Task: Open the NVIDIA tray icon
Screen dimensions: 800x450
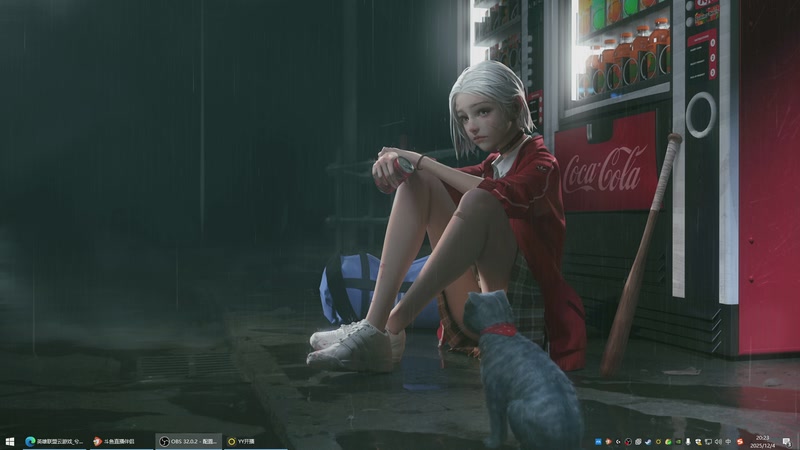Action: [x=678, y=442]
